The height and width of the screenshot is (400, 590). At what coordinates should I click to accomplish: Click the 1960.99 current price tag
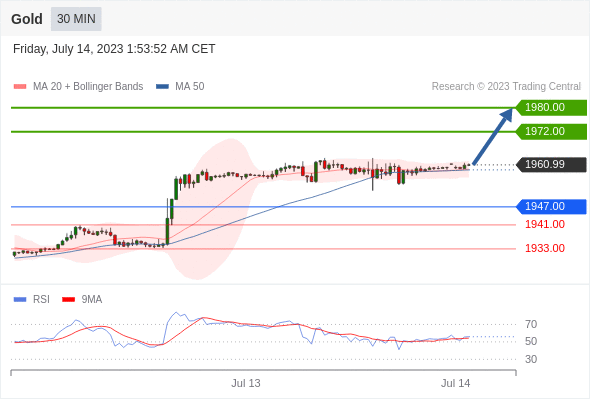point(551,164)
